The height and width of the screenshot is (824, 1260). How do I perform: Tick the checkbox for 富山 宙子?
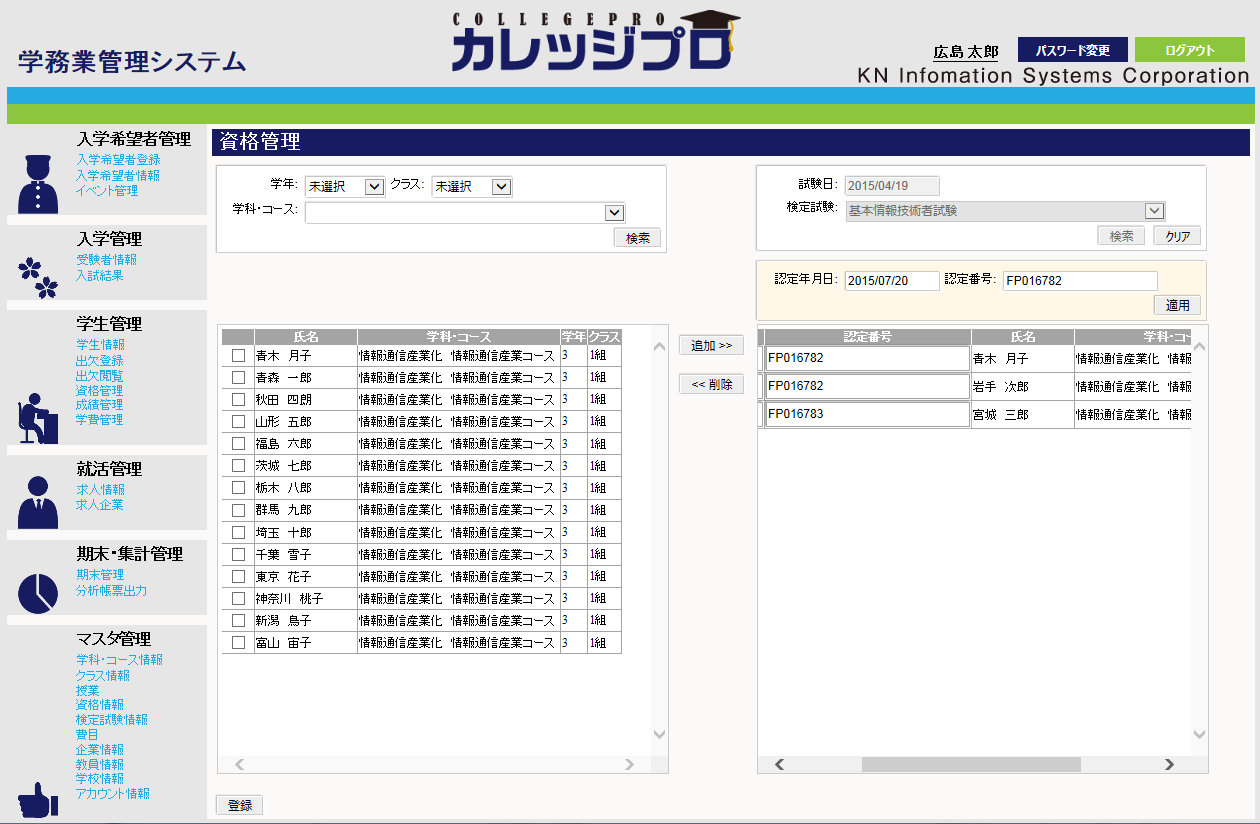click(238, 642)
